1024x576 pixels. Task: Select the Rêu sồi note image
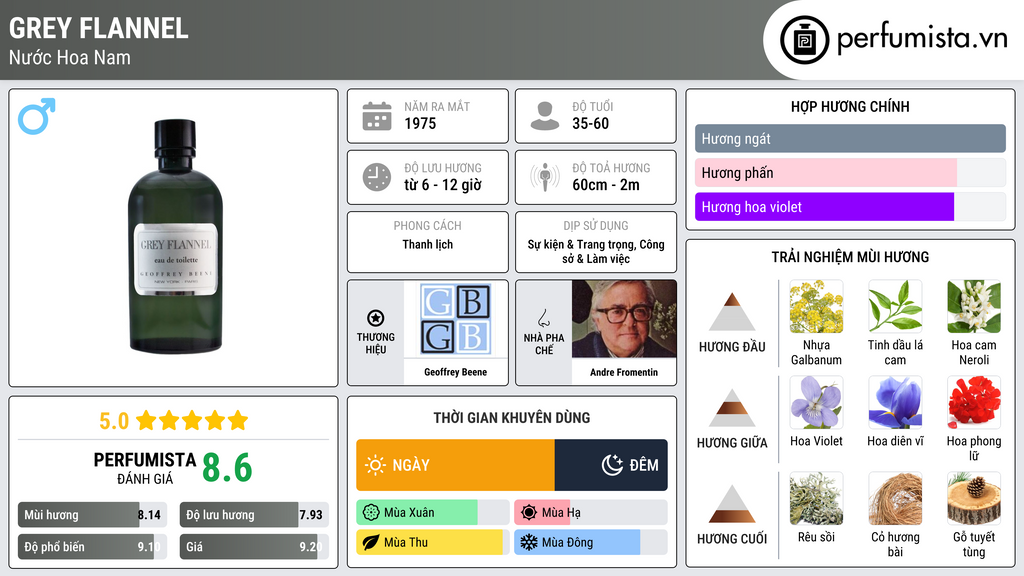816,499
